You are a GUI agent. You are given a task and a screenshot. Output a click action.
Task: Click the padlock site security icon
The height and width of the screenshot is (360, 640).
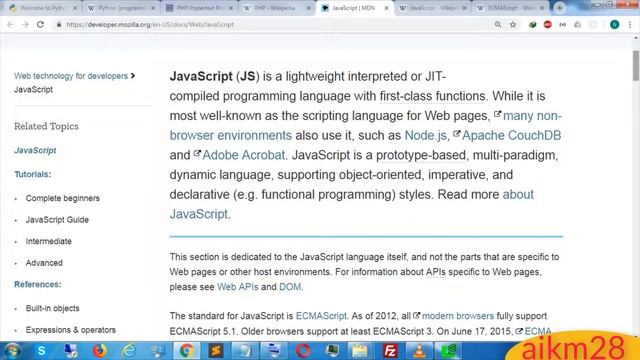click(59, 24)
